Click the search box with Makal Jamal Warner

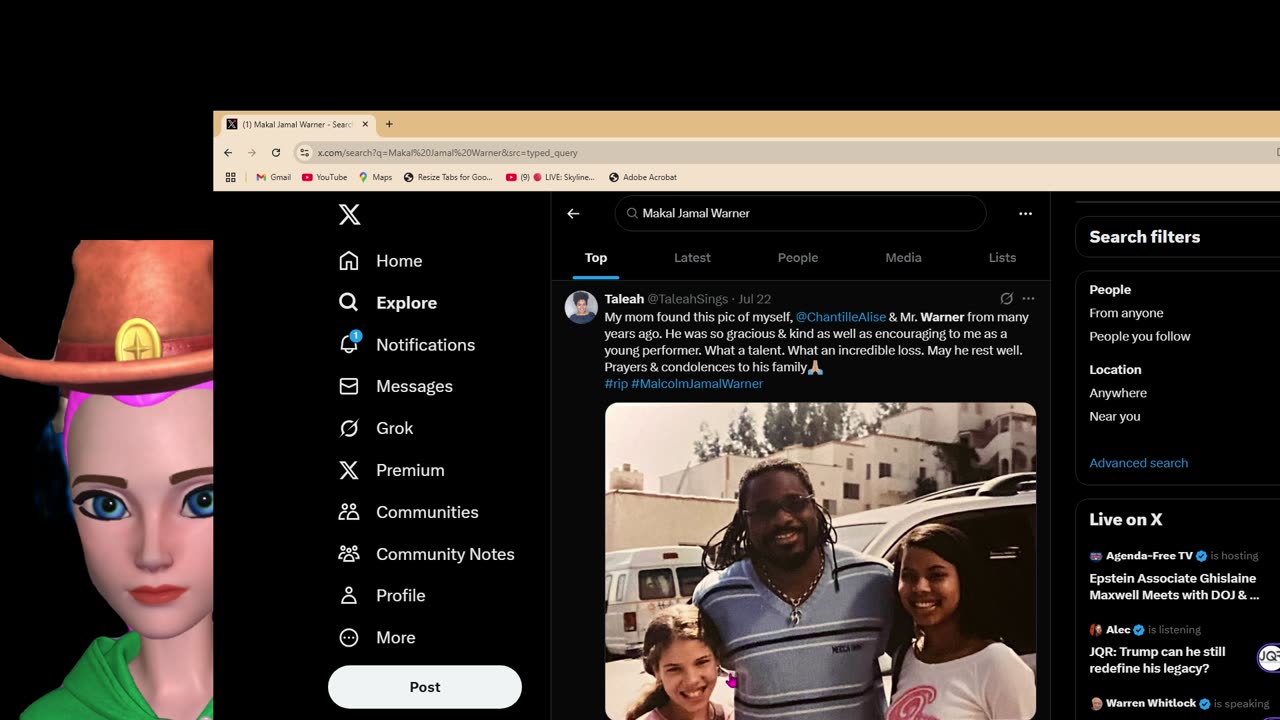tap(800, 213)
